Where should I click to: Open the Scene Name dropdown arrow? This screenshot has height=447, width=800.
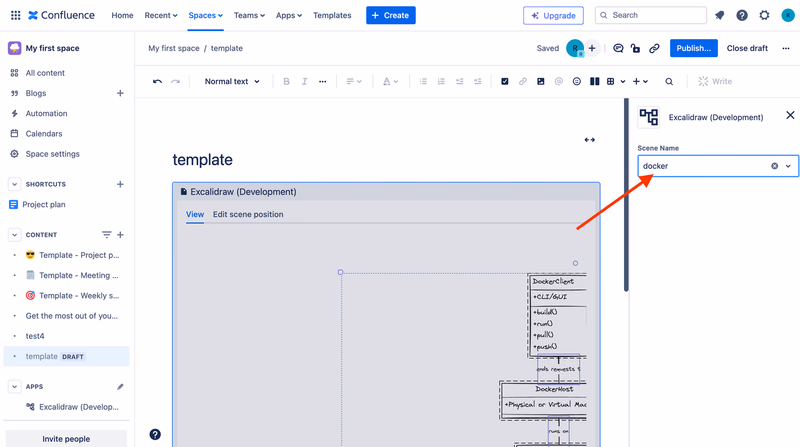tap(788, 166)
